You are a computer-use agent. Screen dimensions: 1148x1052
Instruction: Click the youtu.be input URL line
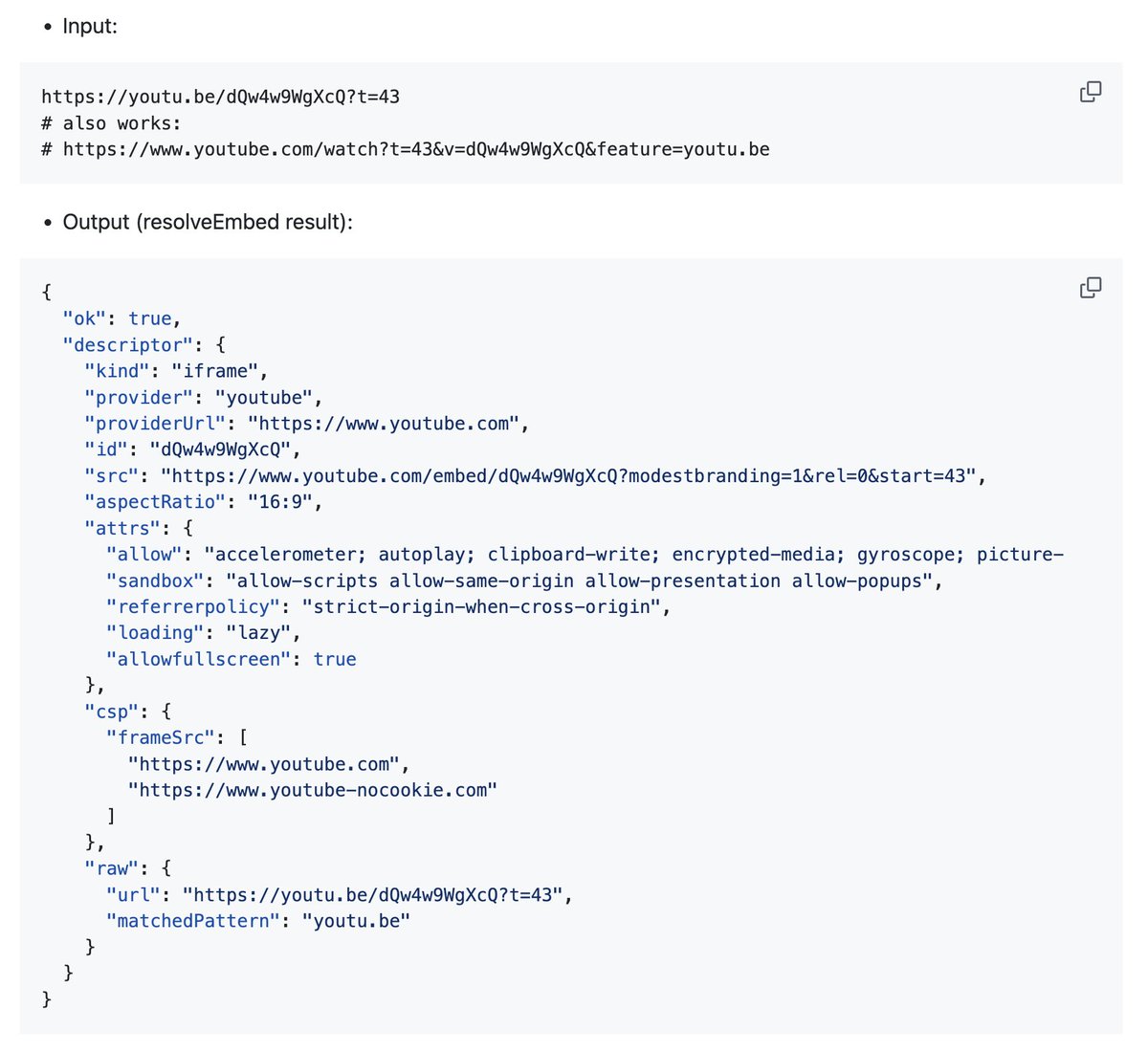tap(221, 97)
